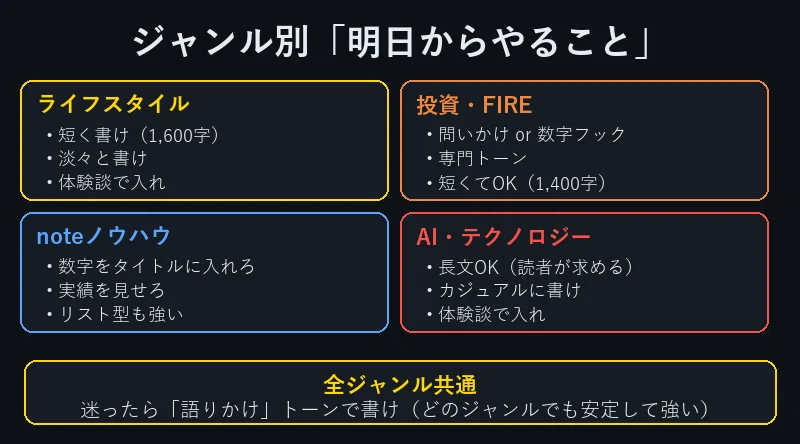Select the 投資・FIRE heading
The width and height of the screenshot is (800, 444).
pos(474,105)
